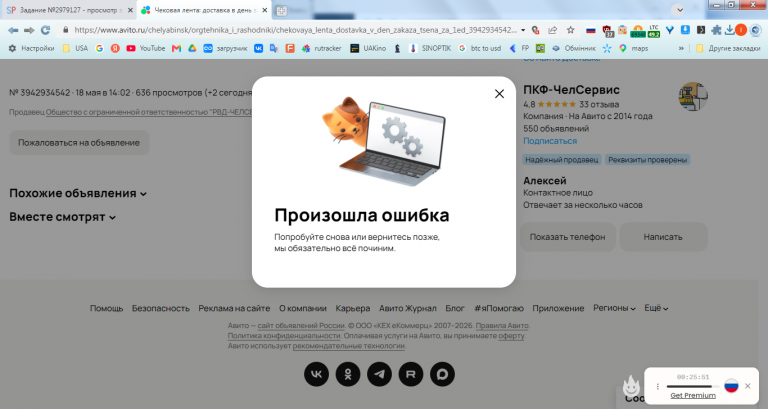Click the address bar URL field
This screenshot has height=409, width=768.
(294, 30)
